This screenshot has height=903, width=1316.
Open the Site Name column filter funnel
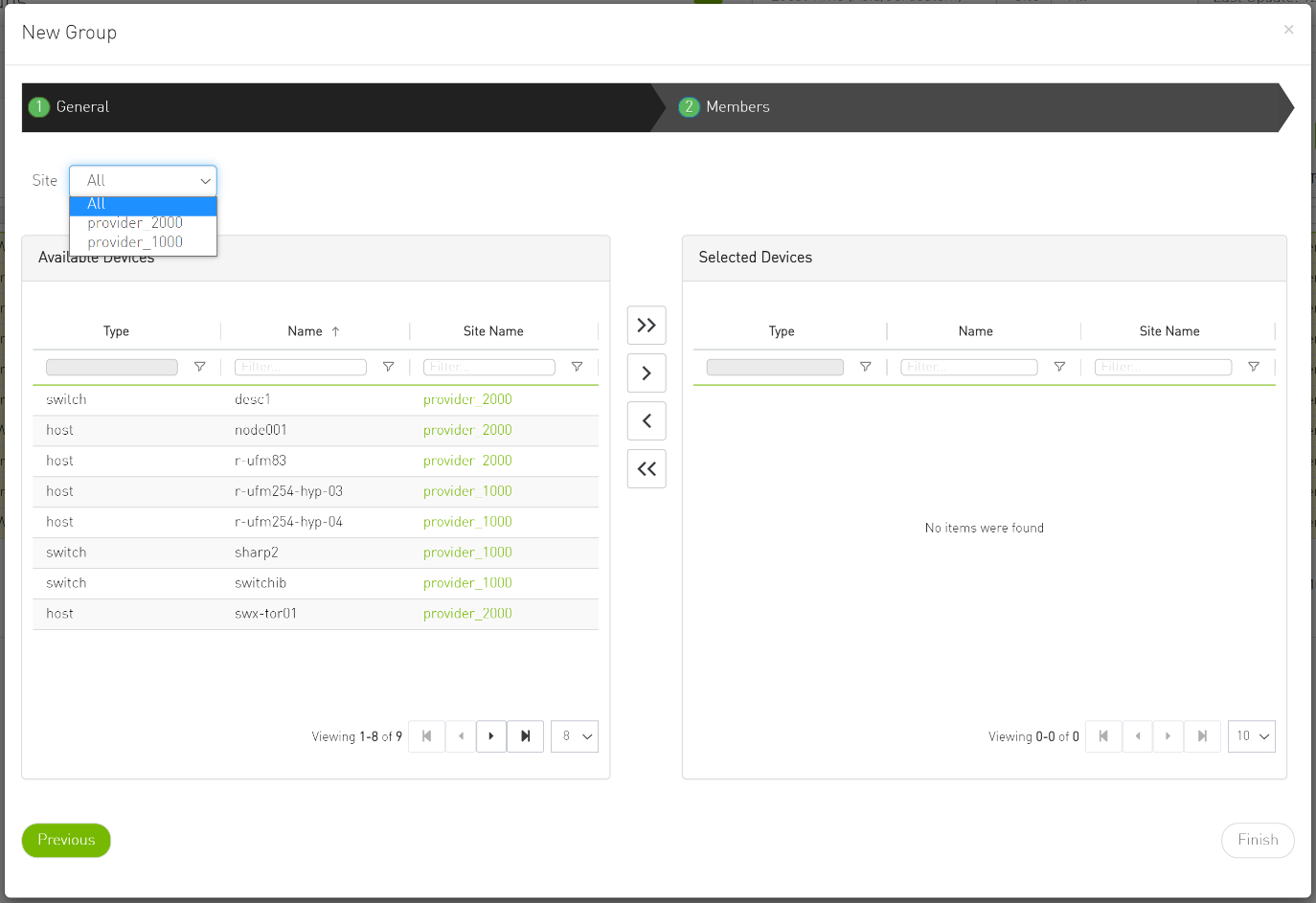click(577, 367)
